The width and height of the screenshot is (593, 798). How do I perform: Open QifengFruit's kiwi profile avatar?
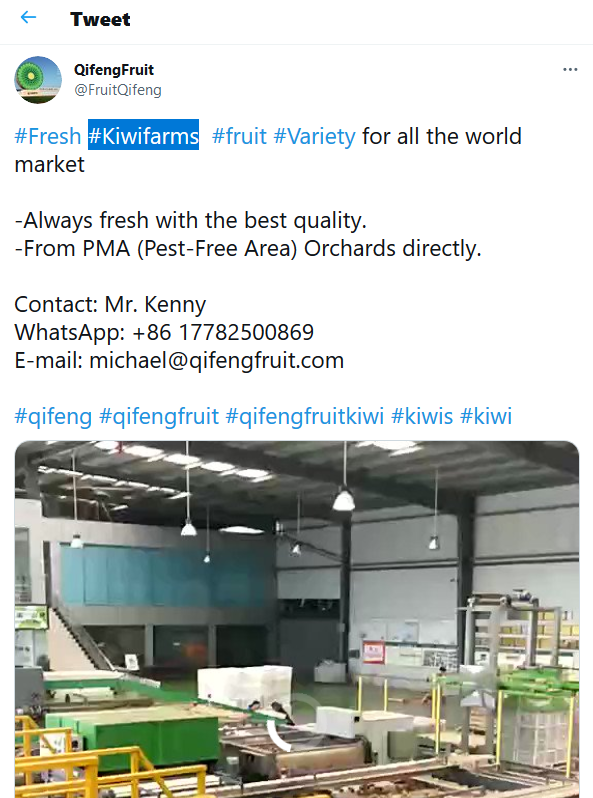coord(38,79)
